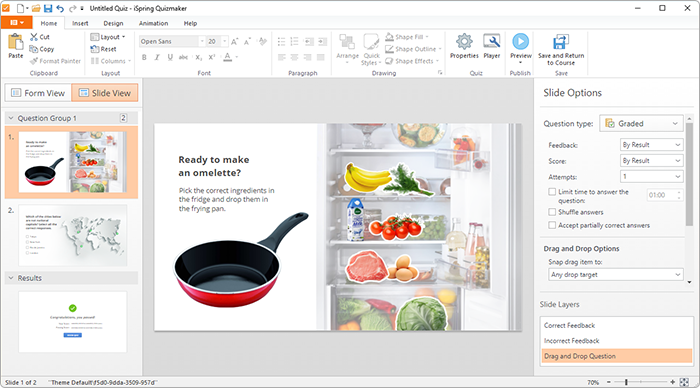Click the Reset layout icon
This screenshot has width=700, height=388.
pyautogui.click(x=94, y=49)
